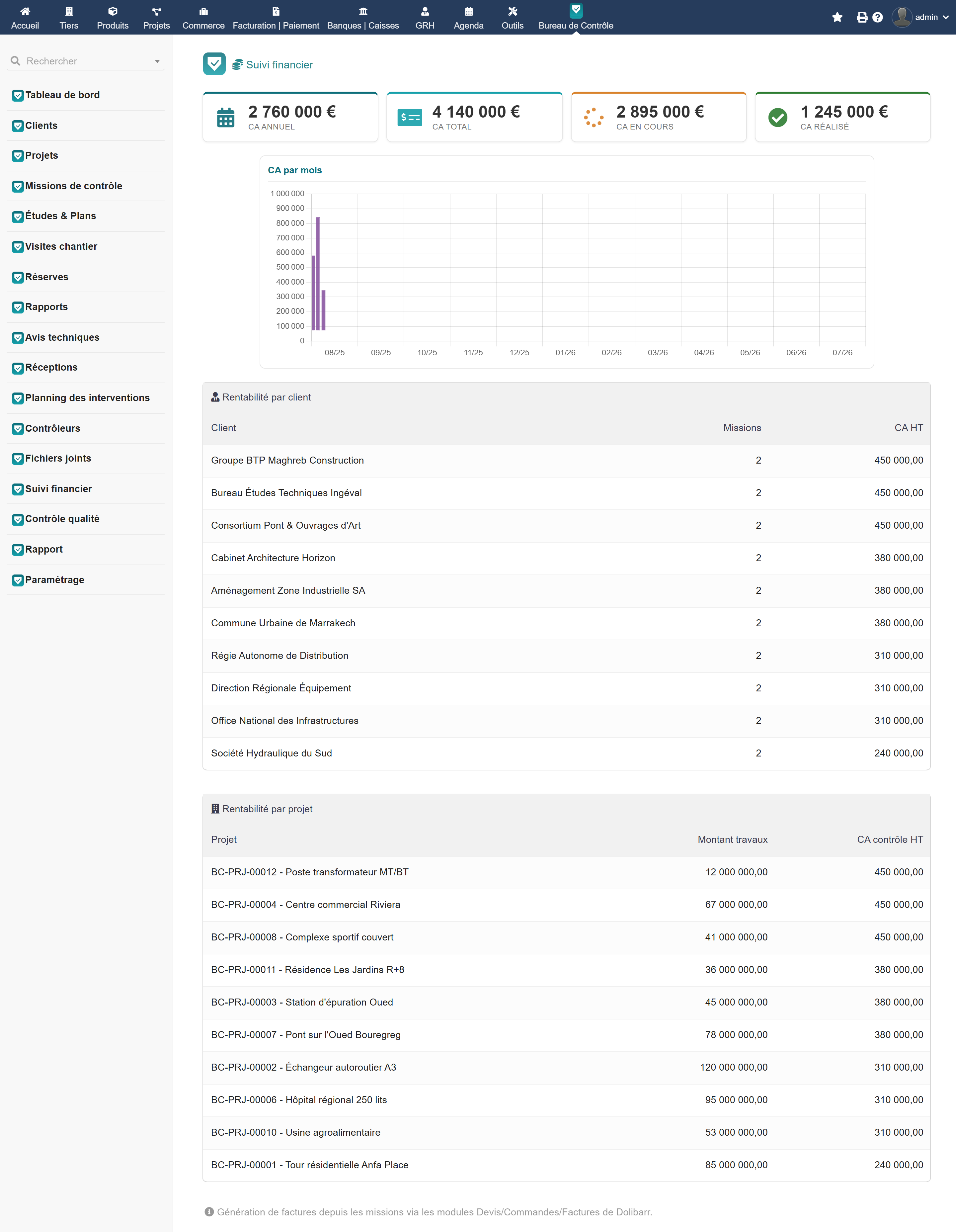Focus the Rechercher search field
This screenshot has width=956, height=1232.
coord(85,61)
